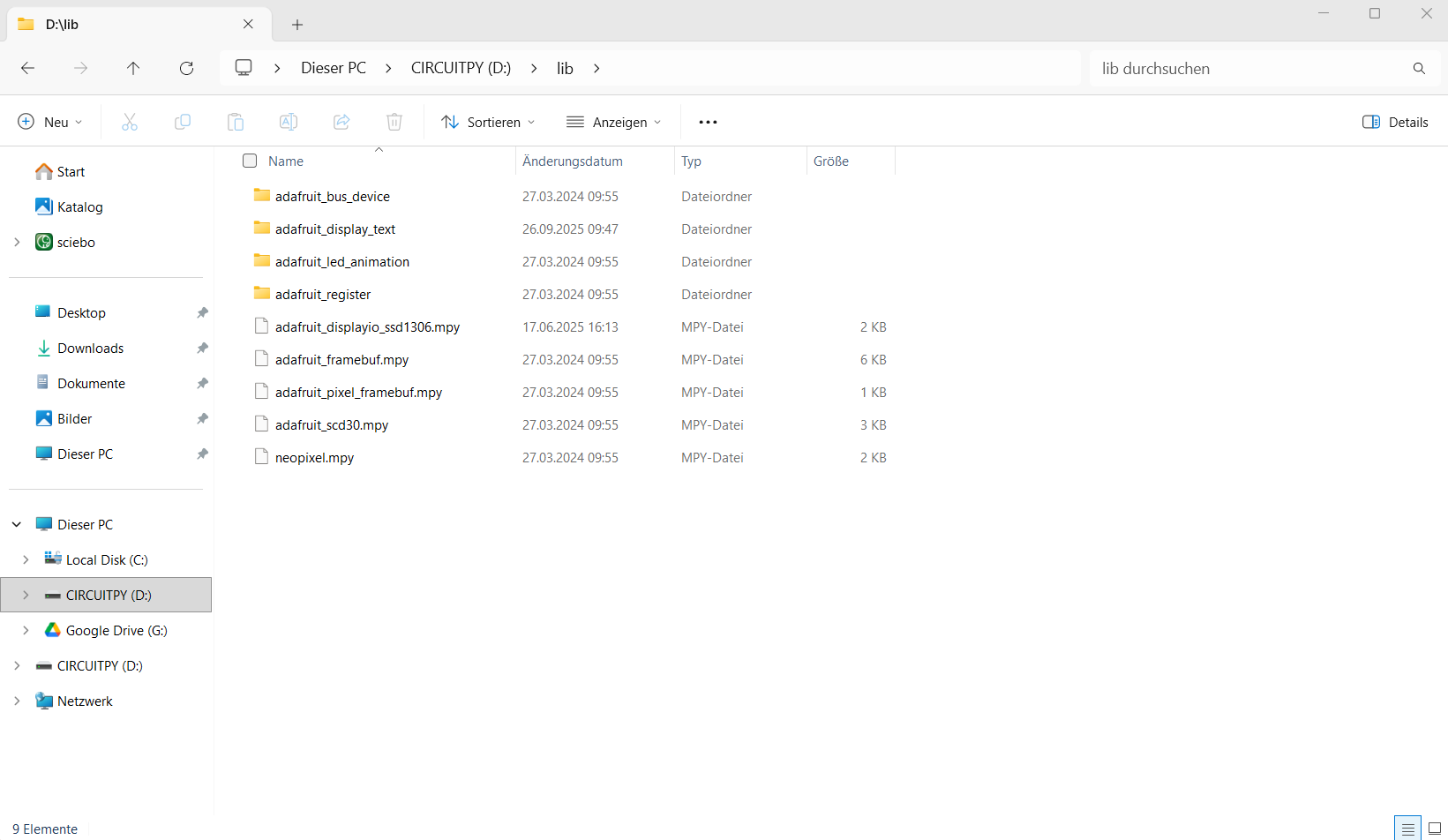Go up one folder level
The height and width of the screenshot is (840, 1448).
pos(133,68)
